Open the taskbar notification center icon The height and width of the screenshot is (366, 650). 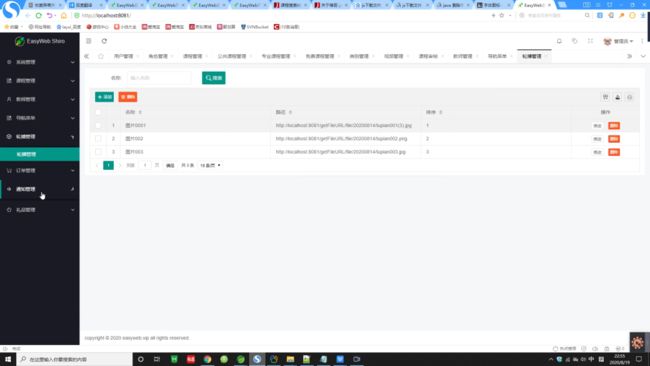[639, 359]
